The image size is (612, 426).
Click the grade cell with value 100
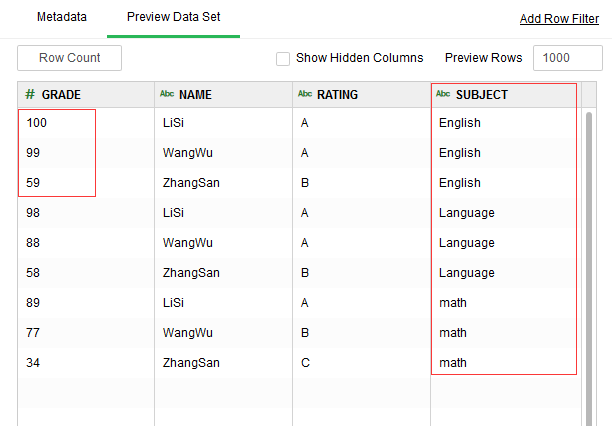click(37, 123)
